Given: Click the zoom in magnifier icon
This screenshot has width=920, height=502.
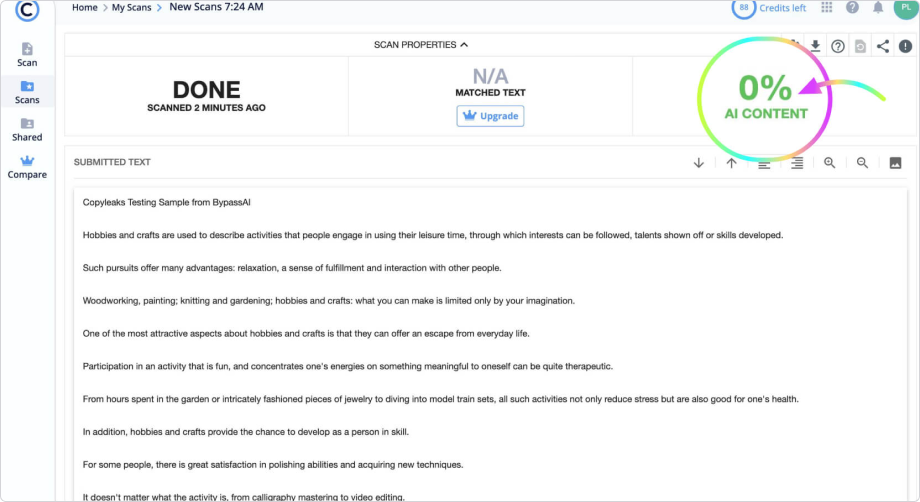Looking at the screenshot, I should pyautogui.click(x=830, y=163).
